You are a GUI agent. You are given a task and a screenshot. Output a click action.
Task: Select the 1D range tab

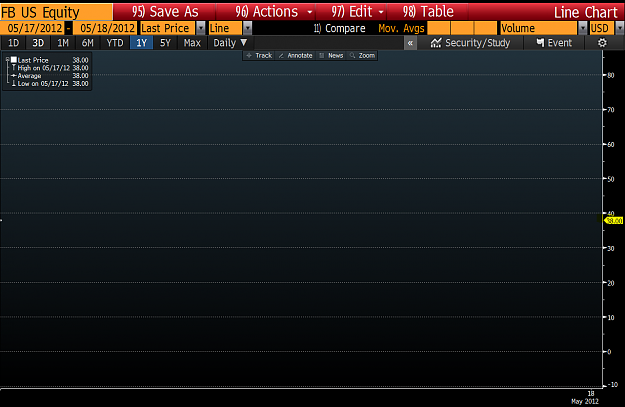(x=14, y=43)
